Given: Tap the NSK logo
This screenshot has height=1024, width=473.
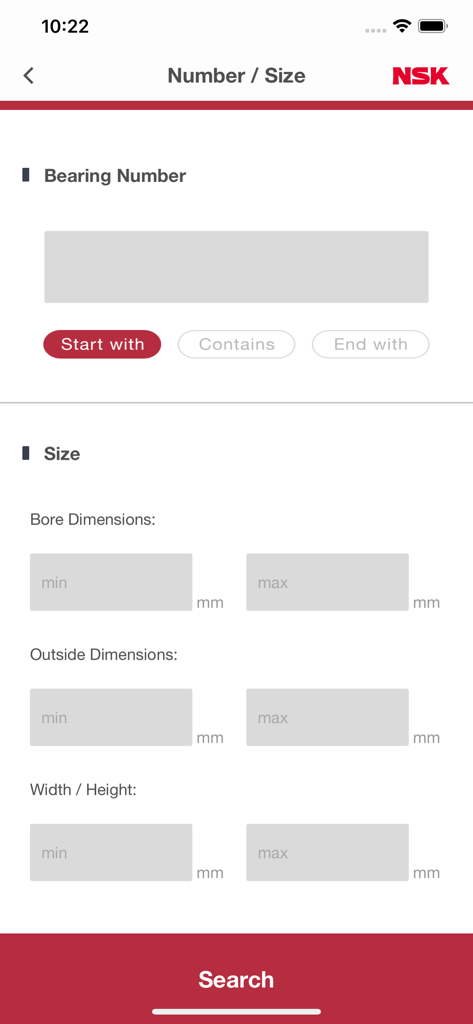Looking at the screenshot, I should coord(421,76).
